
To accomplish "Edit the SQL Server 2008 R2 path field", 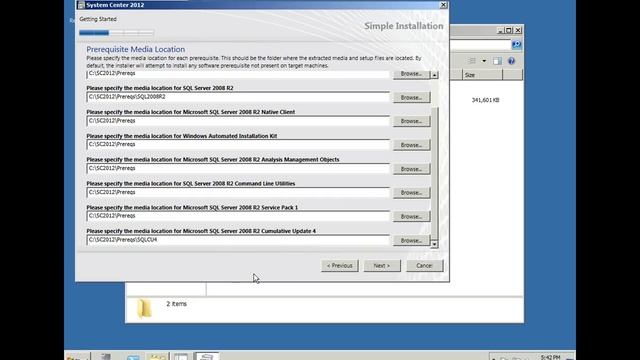I will [x=238, y=97].
